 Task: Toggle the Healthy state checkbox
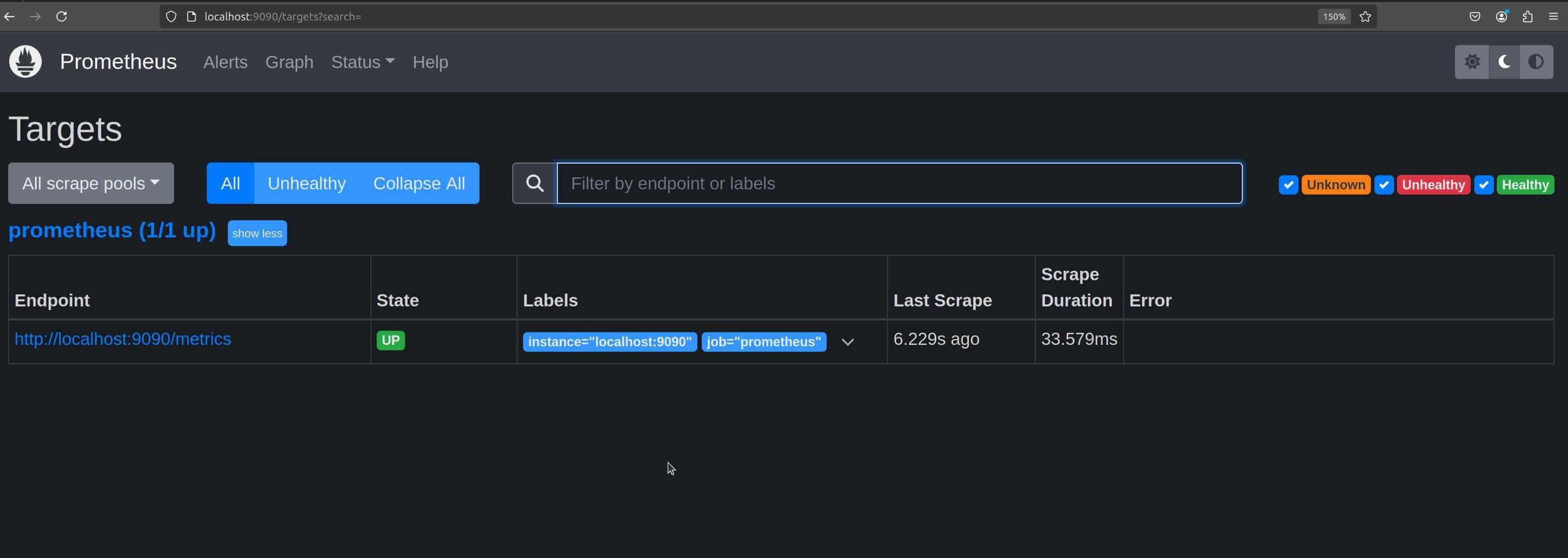(x=1483, y=185)
